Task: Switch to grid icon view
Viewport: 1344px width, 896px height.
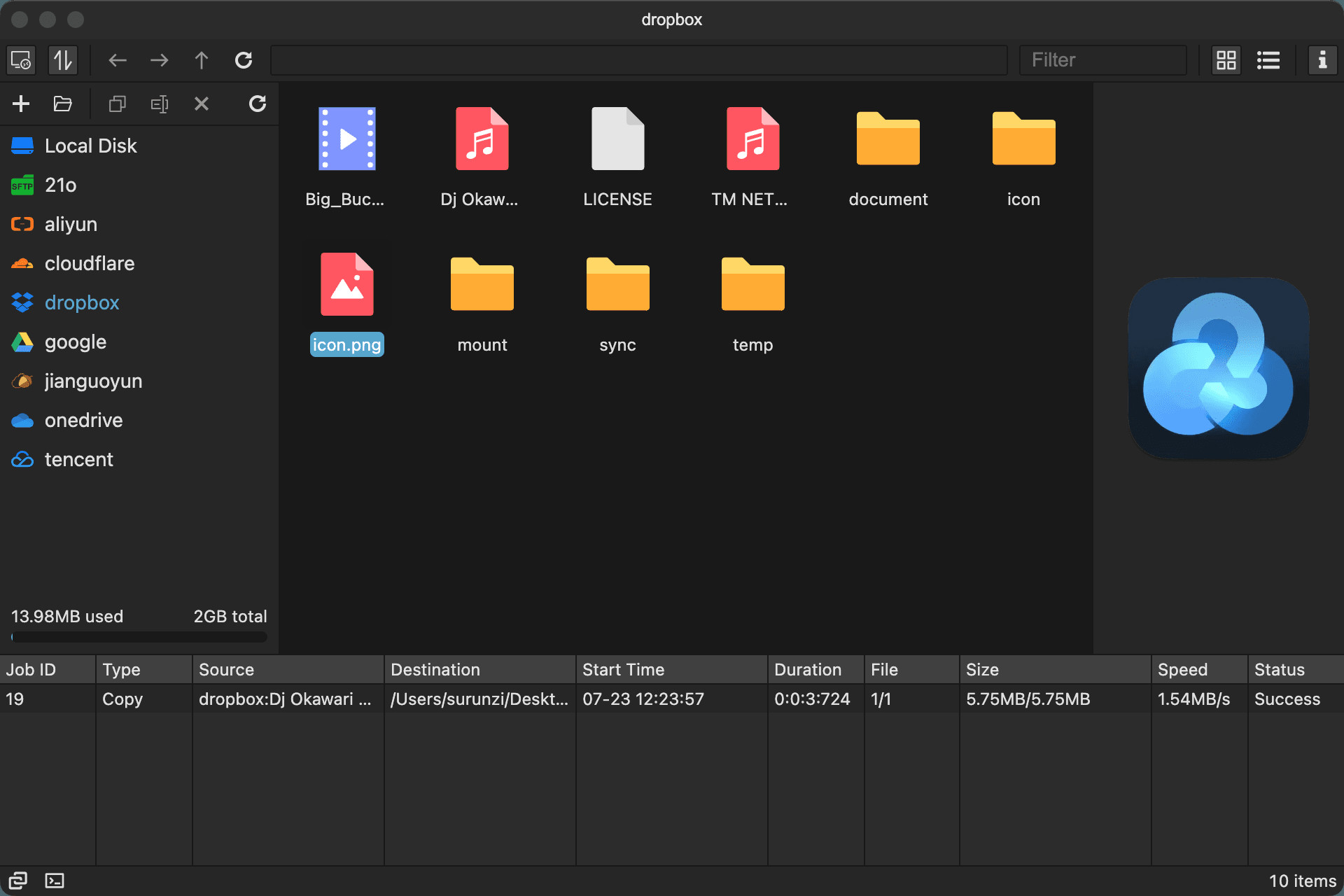Action: 1226,60
